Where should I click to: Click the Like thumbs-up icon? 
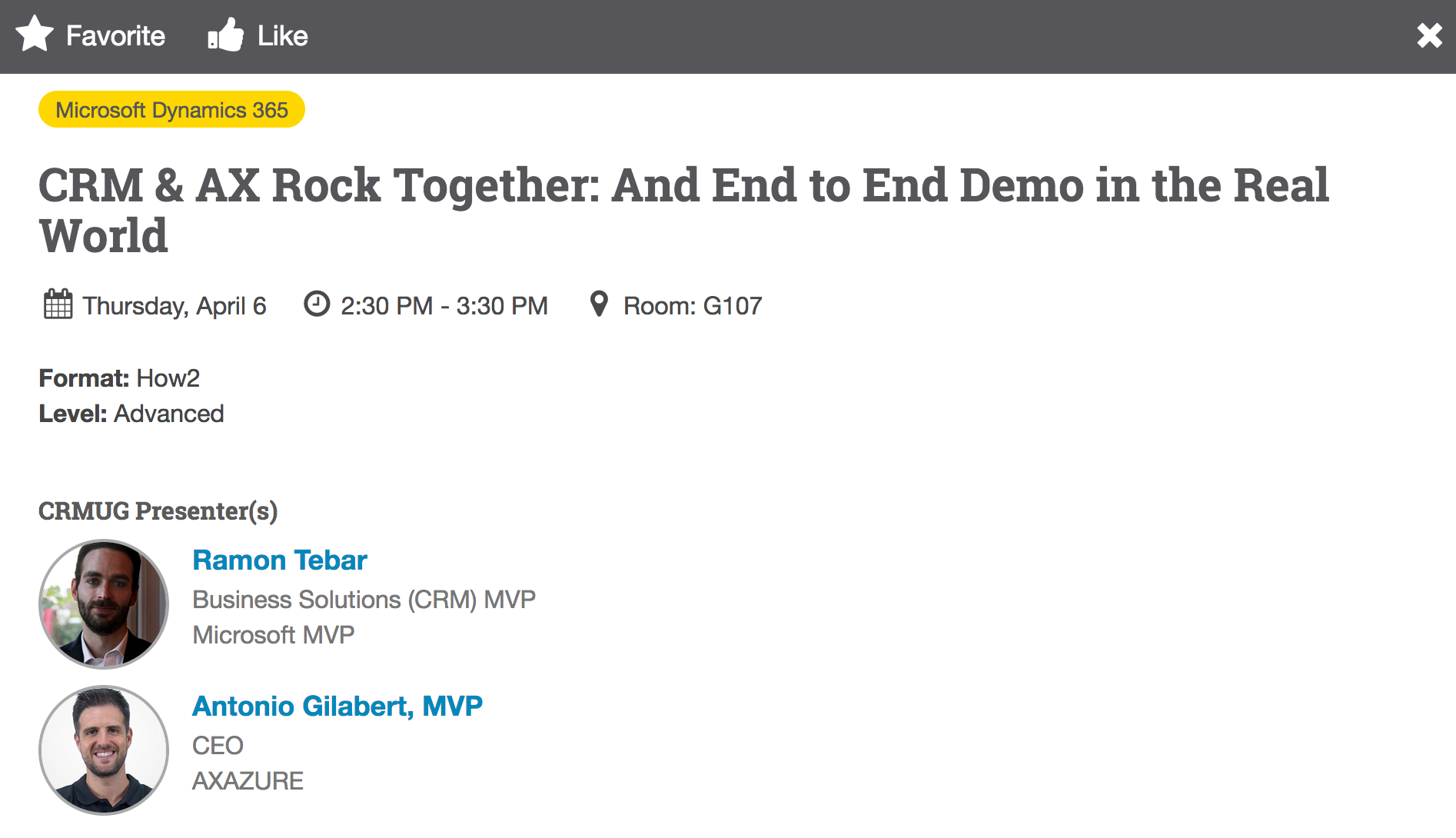[x=225, y=35]
